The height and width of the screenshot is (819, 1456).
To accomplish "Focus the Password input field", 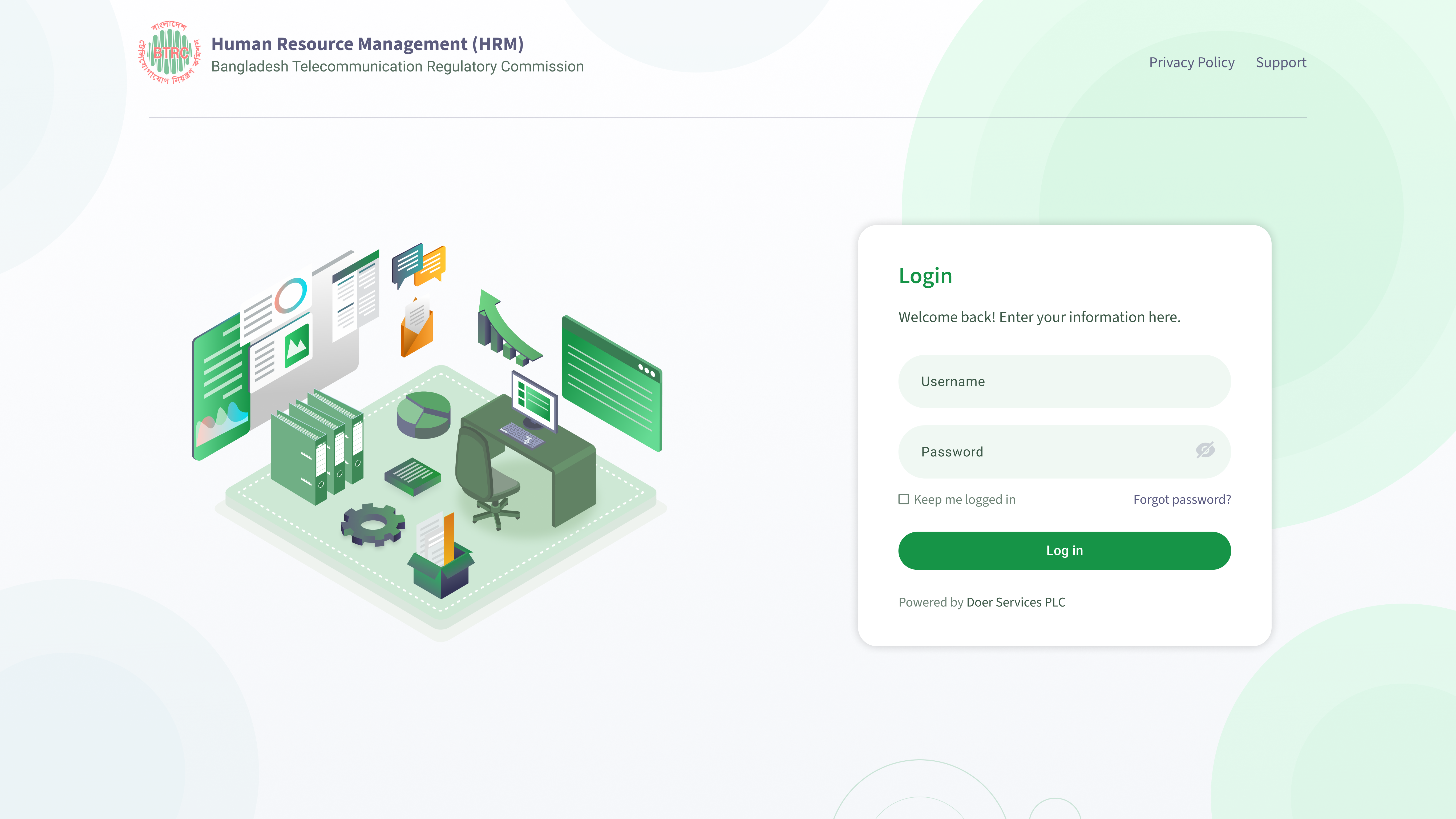I will pos(1046,452).
